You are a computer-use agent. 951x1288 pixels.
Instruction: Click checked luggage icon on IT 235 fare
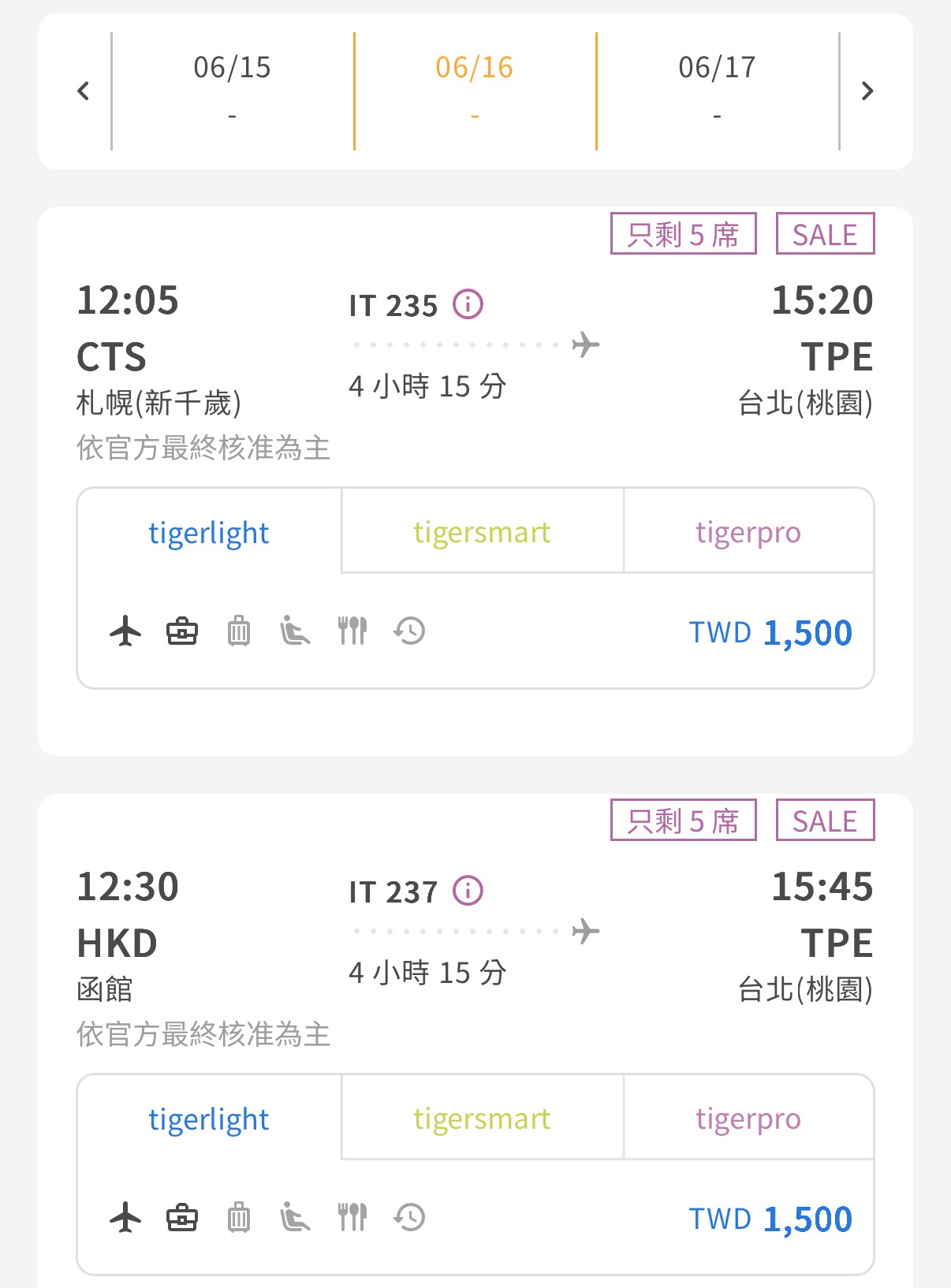click(239, 631)
